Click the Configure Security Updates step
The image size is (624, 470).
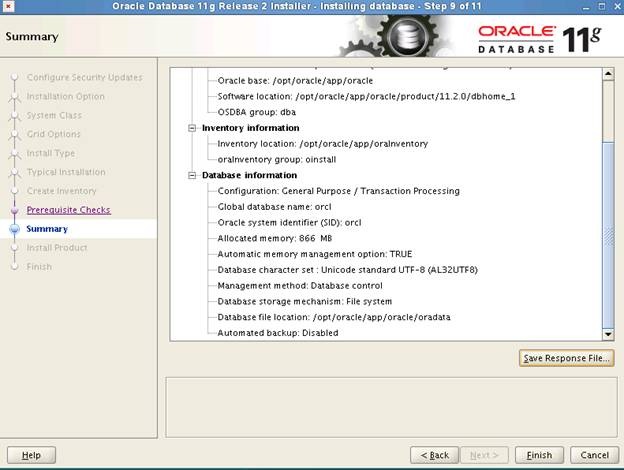click(x=84, y=77)
